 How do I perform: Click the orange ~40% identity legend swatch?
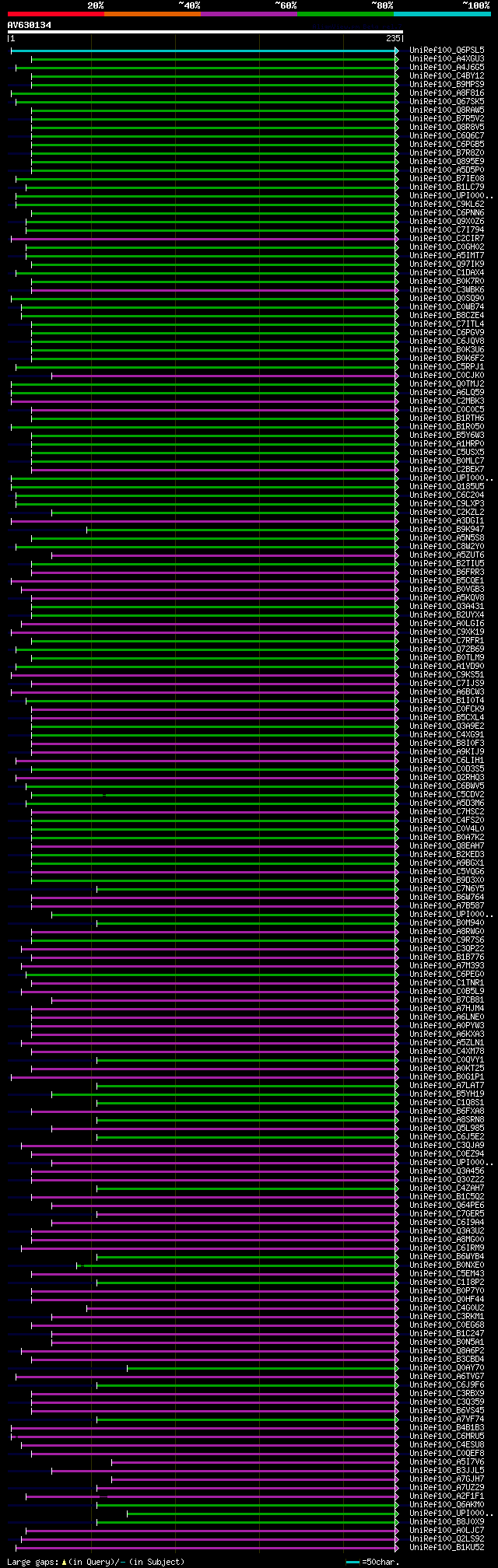click(x=153, y=14)
